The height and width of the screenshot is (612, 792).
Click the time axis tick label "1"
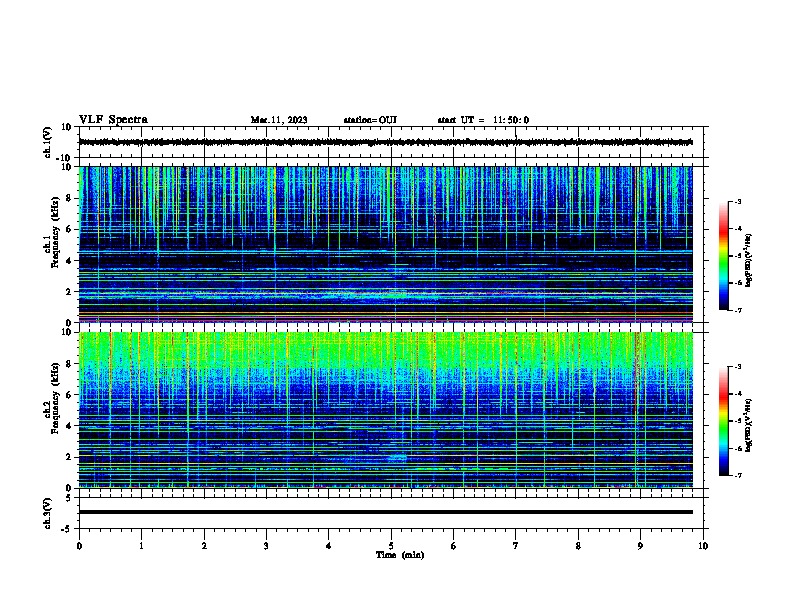click(141, 546)
